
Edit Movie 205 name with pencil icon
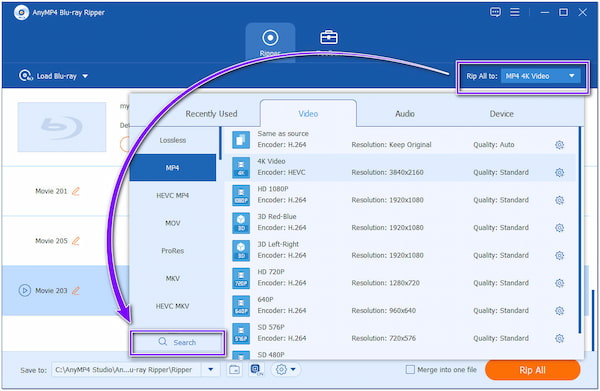76,241
